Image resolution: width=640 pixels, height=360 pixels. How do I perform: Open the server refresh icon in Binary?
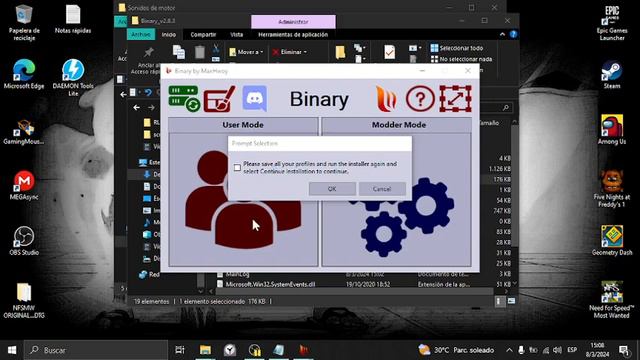click(184, 98)
